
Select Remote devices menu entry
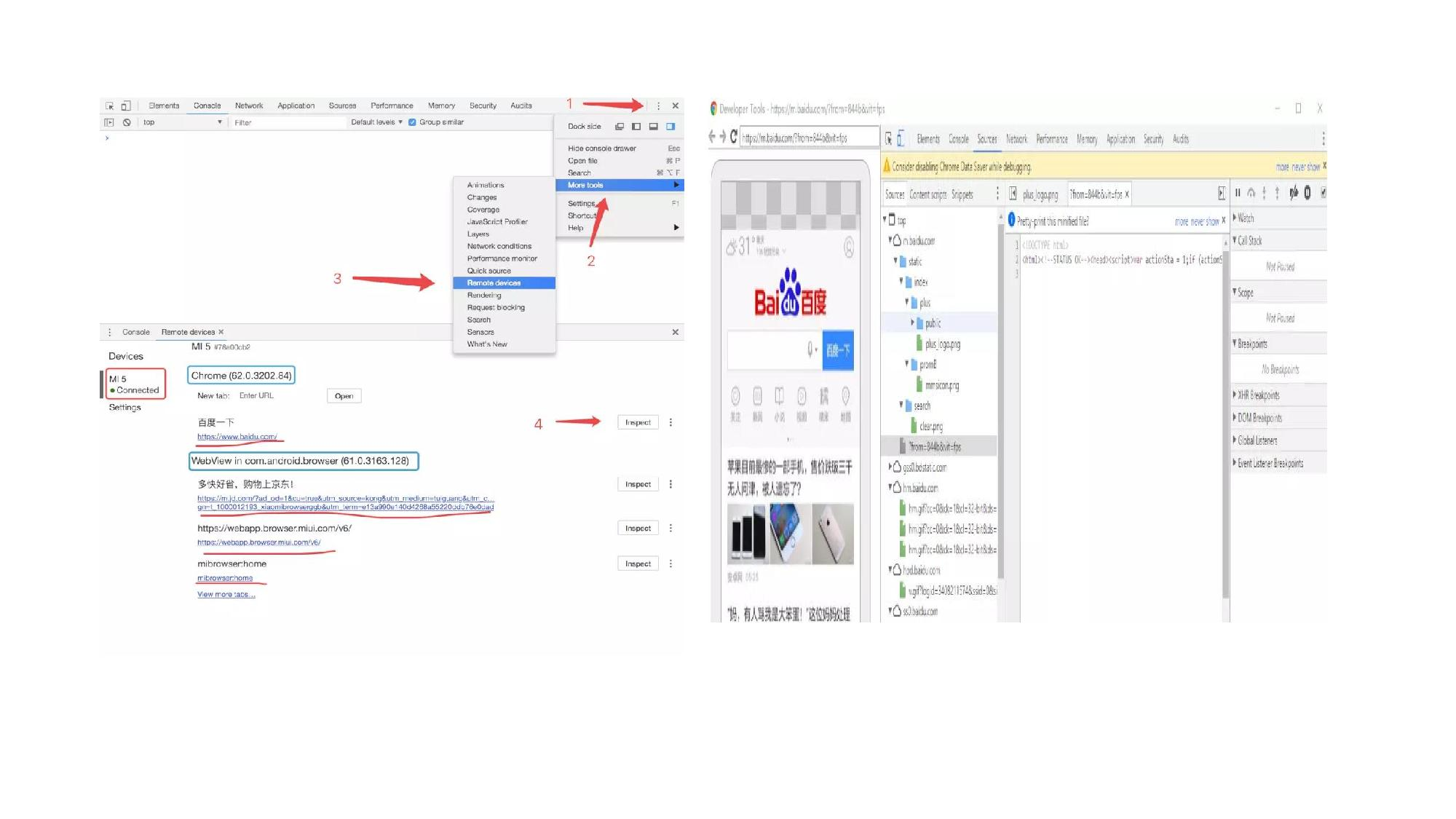[494, 282]
